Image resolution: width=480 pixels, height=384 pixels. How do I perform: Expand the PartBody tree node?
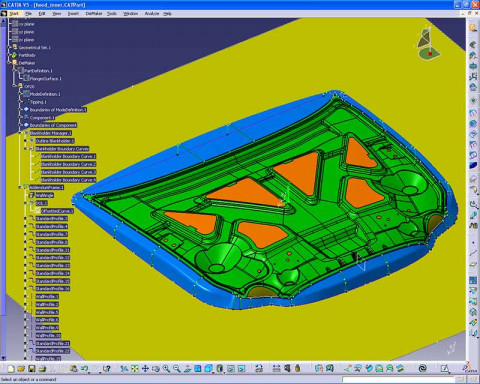click(9, 55)
